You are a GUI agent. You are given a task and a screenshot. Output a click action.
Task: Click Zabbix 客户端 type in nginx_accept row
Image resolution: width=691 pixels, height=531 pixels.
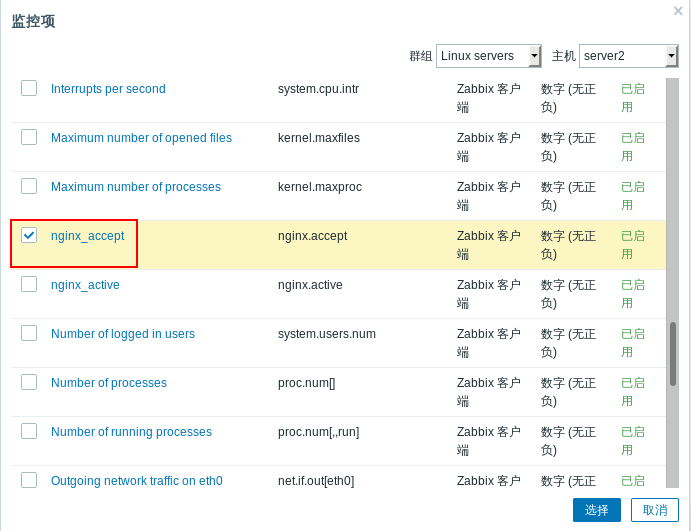pos(489,245)
